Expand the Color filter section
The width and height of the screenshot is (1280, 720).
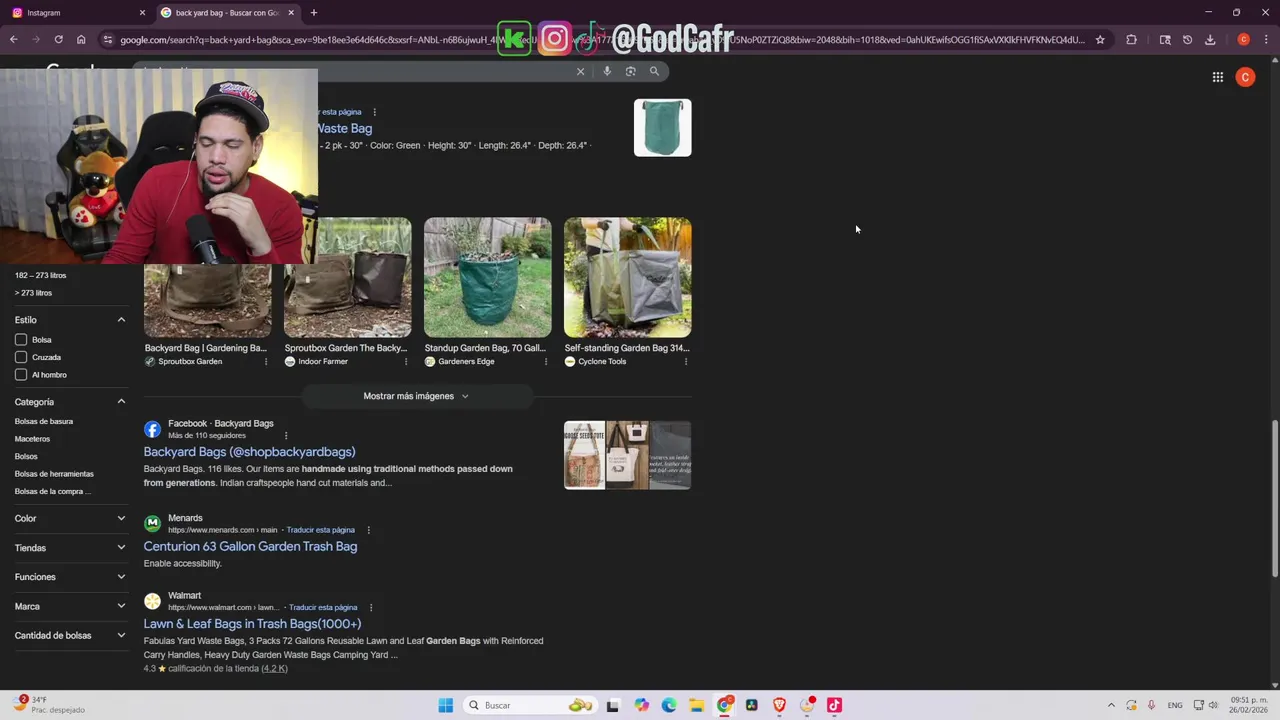point(121,519)
